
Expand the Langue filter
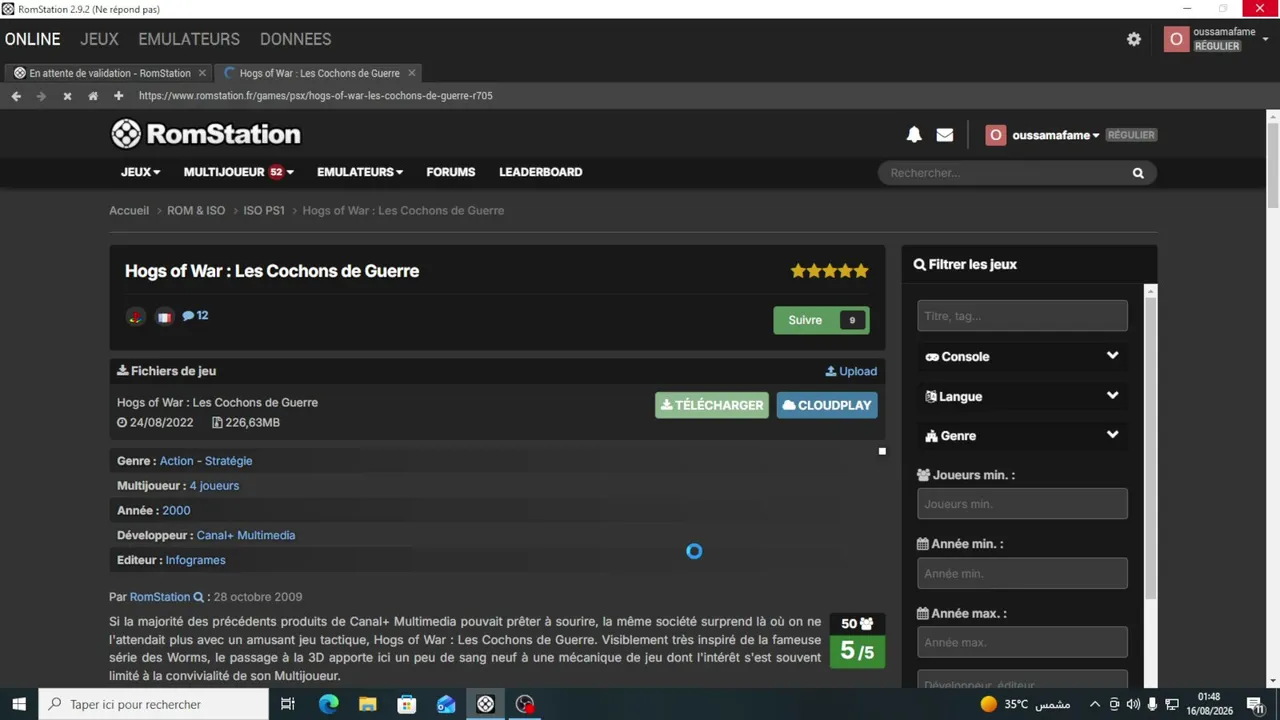point(1022,396)
